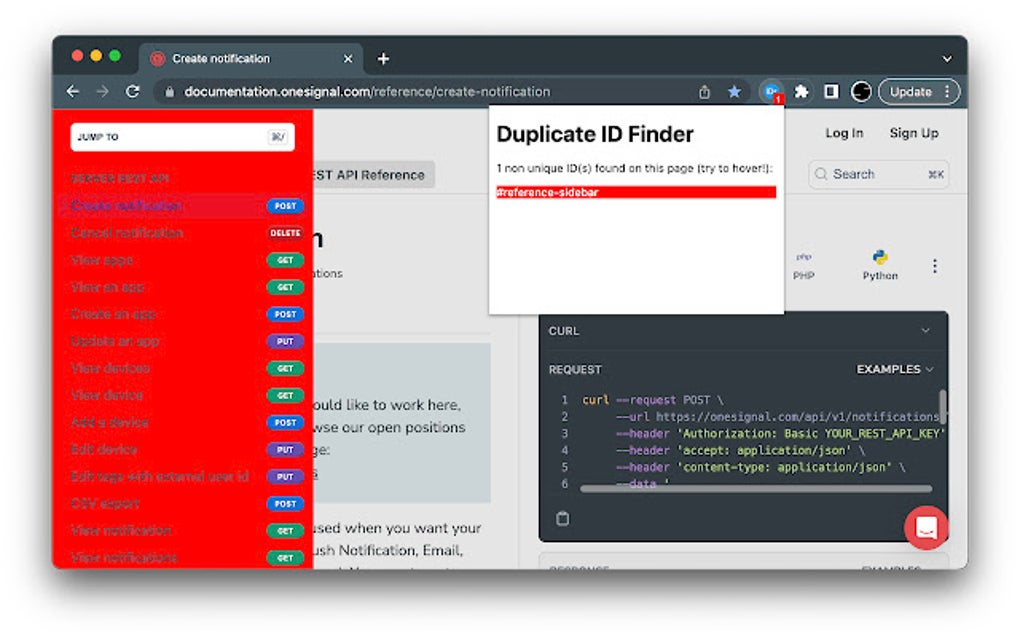
Task: Click the documentation Search box
Action: coord(878,174)
